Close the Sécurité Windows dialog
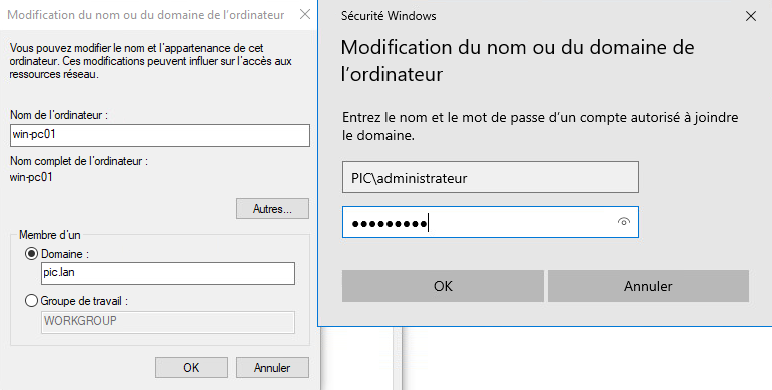The width and height of the screenshot is (772, 390). [x=750, y=16]
